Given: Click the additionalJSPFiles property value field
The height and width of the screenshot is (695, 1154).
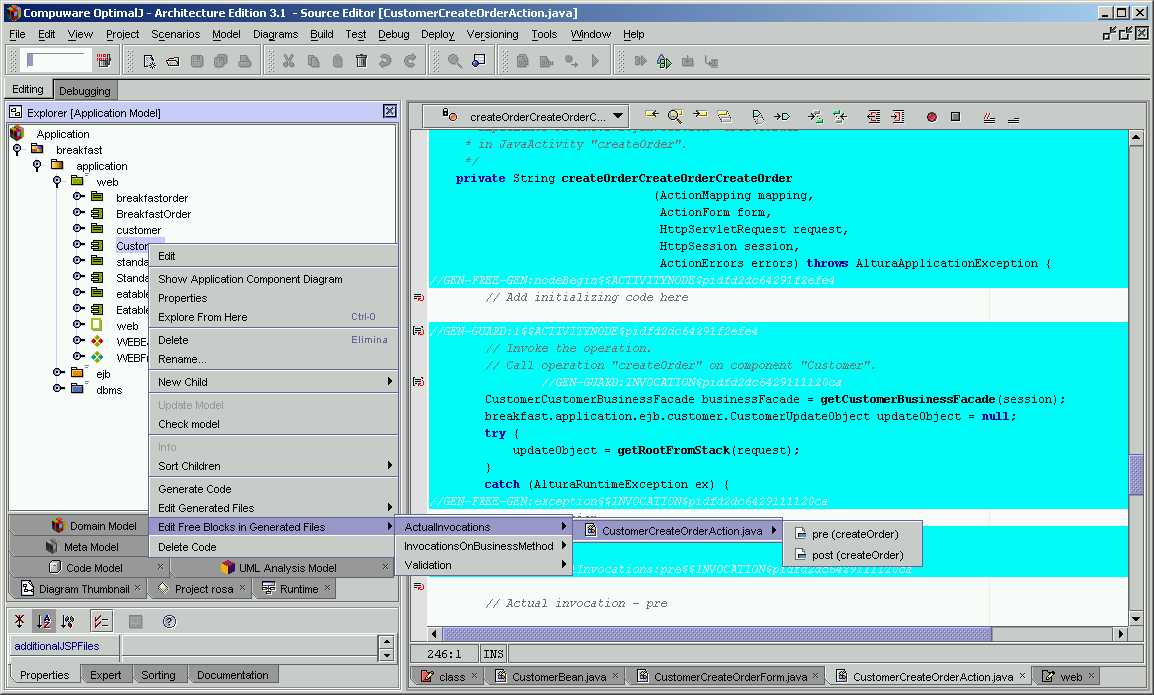Looking at the screenshot, I should 249,646.
